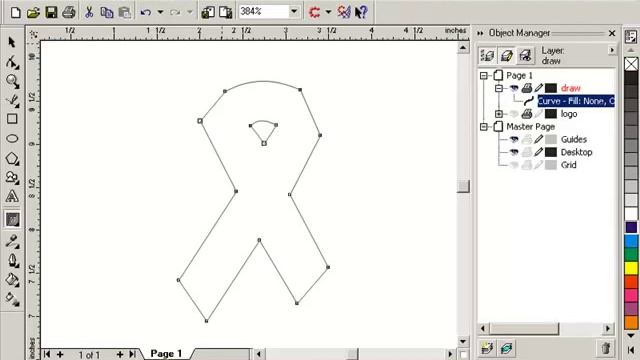The height and width of the screenshot is (360, 640).
Task: Select the Ellipse tool
Action: point(12,138)
